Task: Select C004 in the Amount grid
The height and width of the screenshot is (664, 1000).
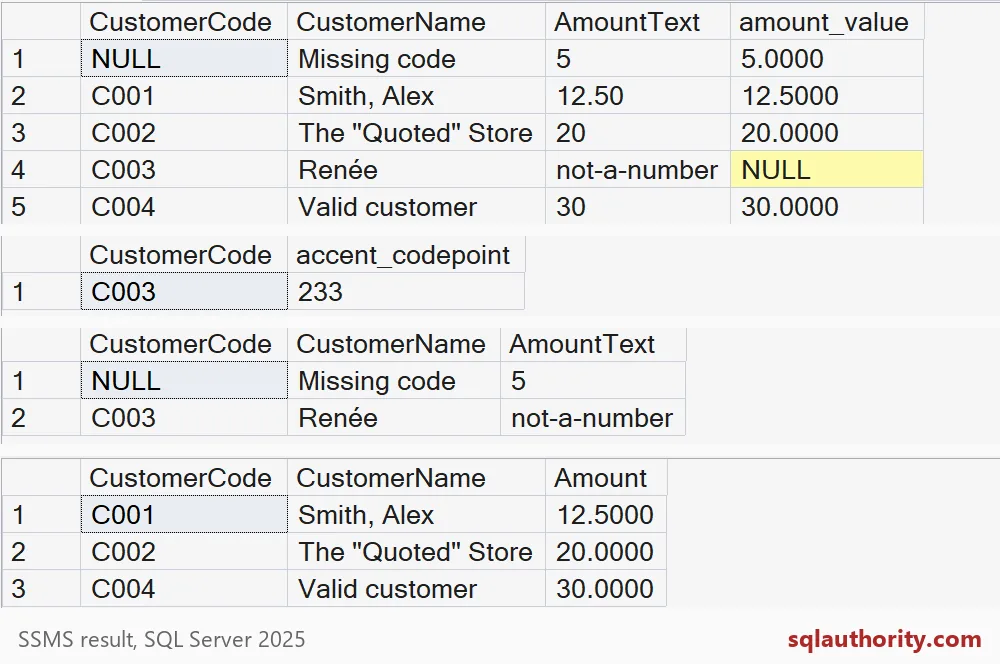Action: (184, 589)
